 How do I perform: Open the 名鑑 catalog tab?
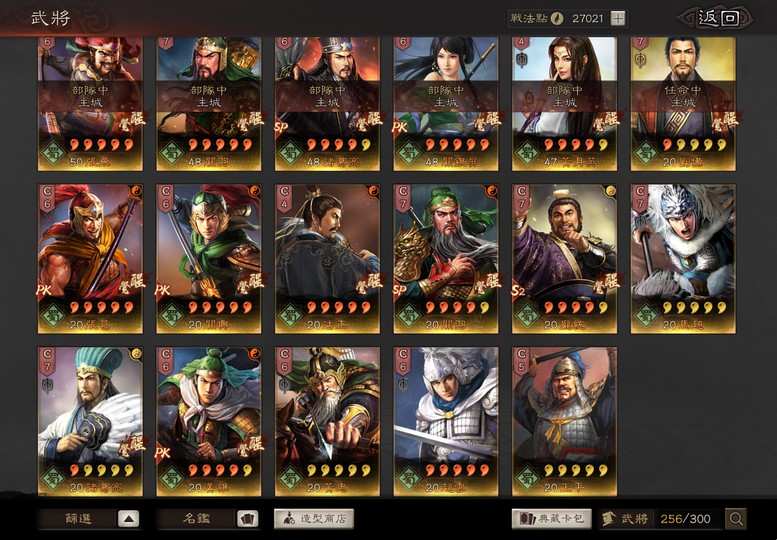pyautogui.click(x=197, y=519)
